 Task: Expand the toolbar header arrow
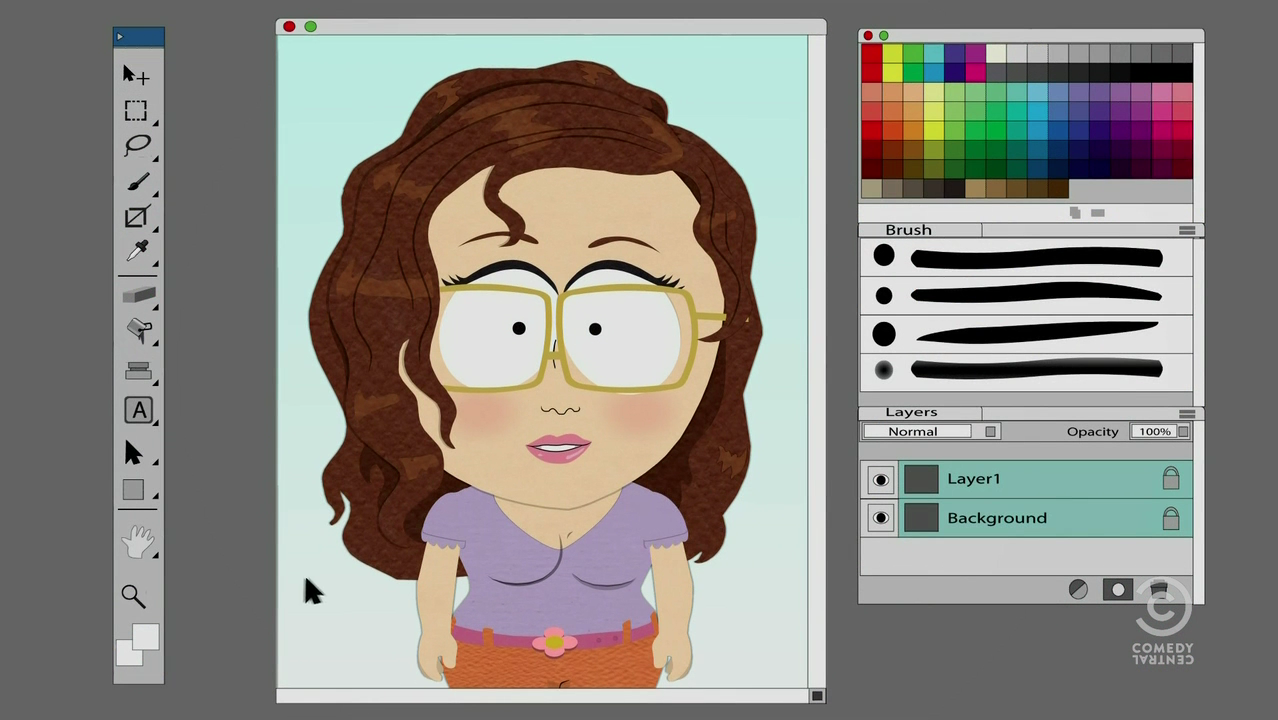pos(120,37)
